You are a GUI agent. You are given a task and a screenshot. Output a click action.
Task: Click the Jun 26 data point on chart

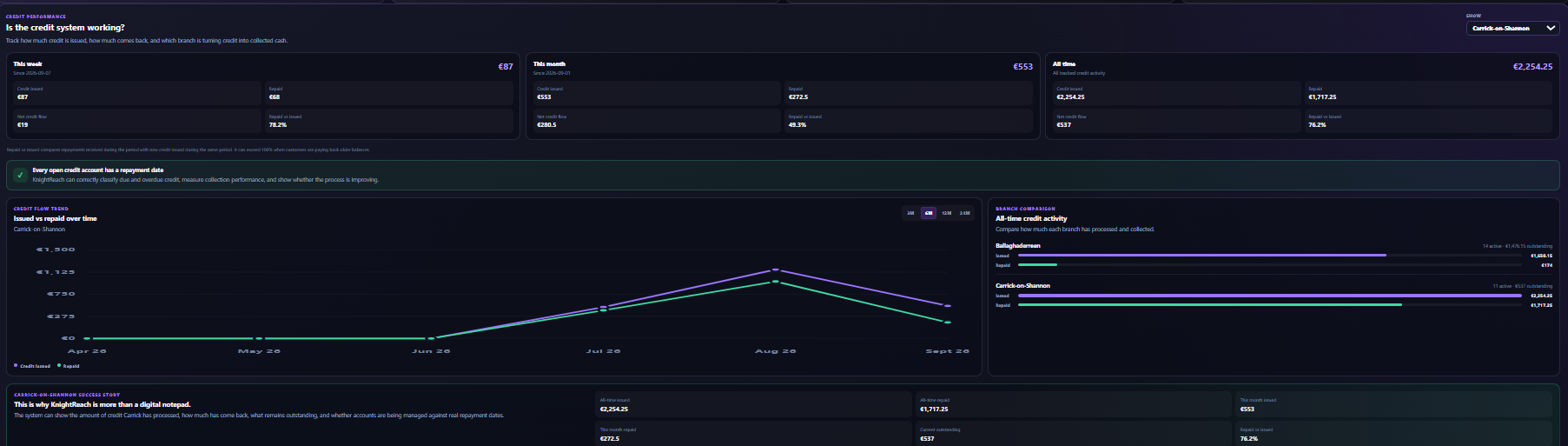[x=431, y=338]
